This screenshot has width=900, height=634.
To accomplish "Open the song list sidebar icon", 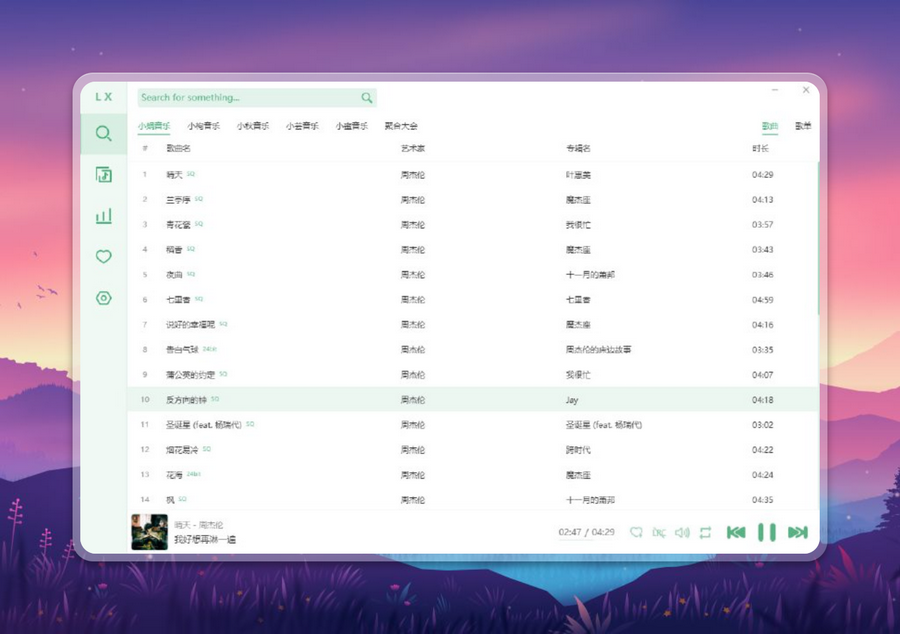I will pyautogui.click(x=103, y=174).
